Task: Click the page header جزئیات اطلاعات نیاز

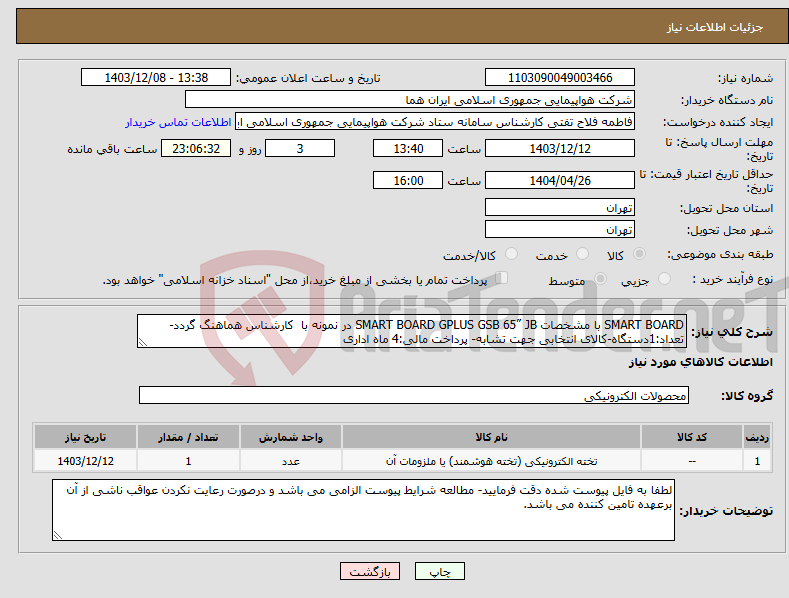Action: [715, 27]
